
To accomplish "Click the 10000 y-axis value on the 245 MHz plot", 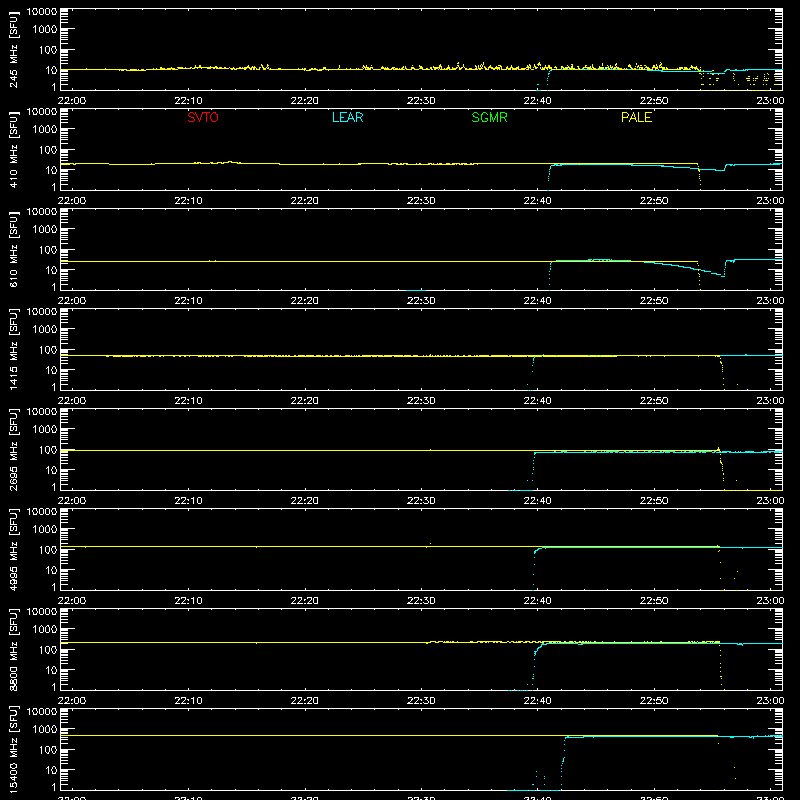I will [42, 12].
